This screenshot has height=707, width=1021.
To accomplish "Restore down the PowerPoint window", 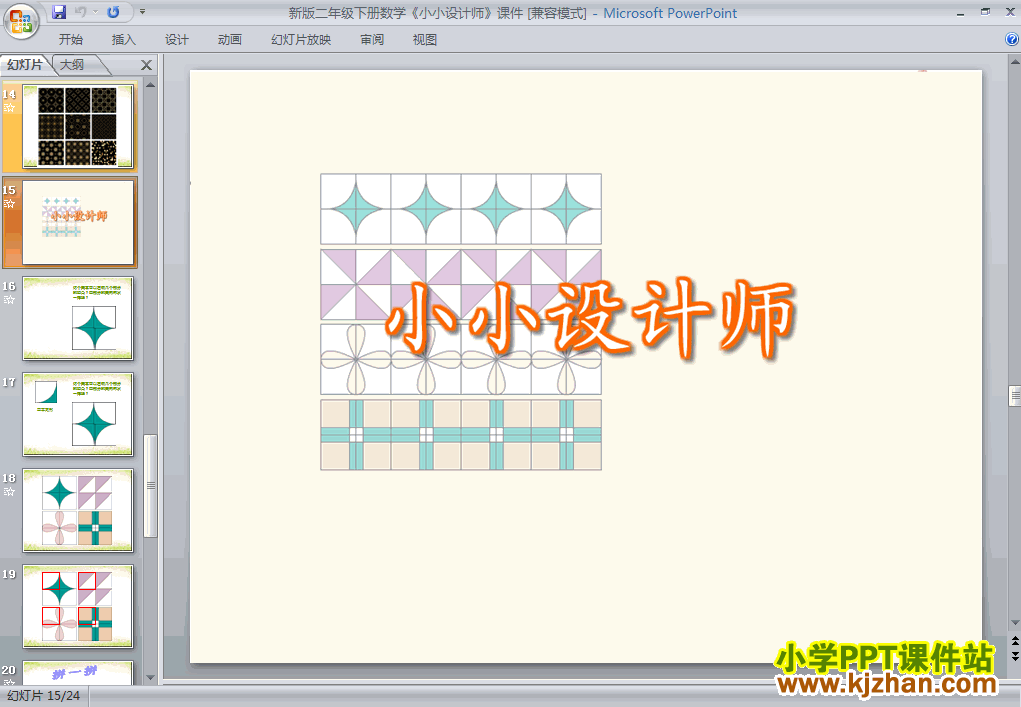I will (985, 12).
